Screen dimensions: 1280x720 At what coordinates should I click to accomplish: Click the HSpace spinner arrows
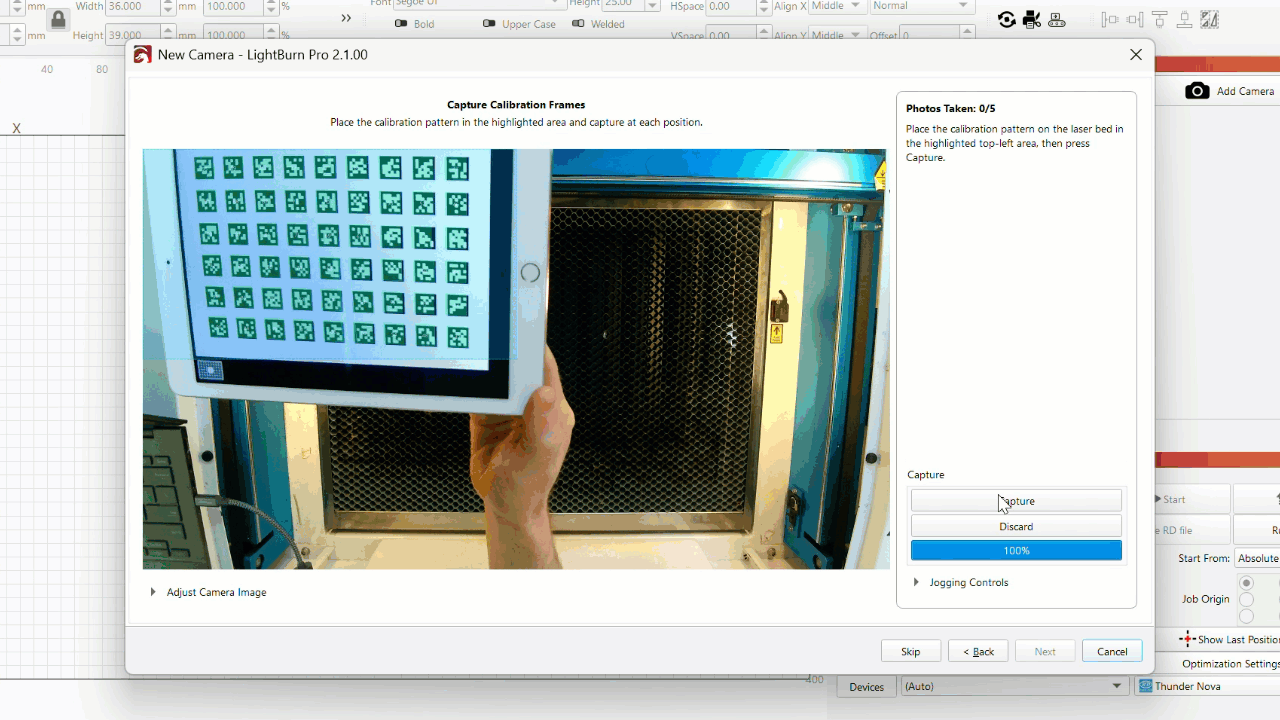tap(765, 6)
